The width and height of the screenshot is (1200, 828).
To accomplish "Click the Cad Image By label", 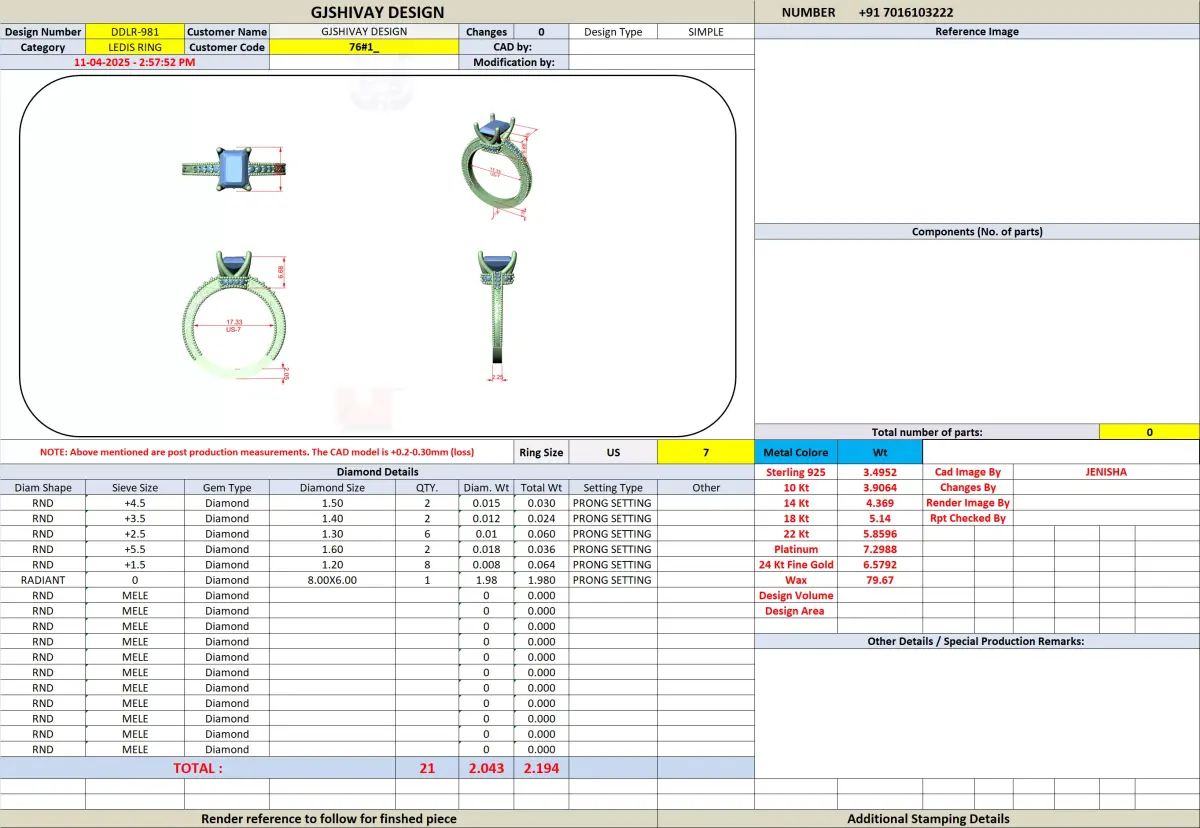I will pos(968,472).
